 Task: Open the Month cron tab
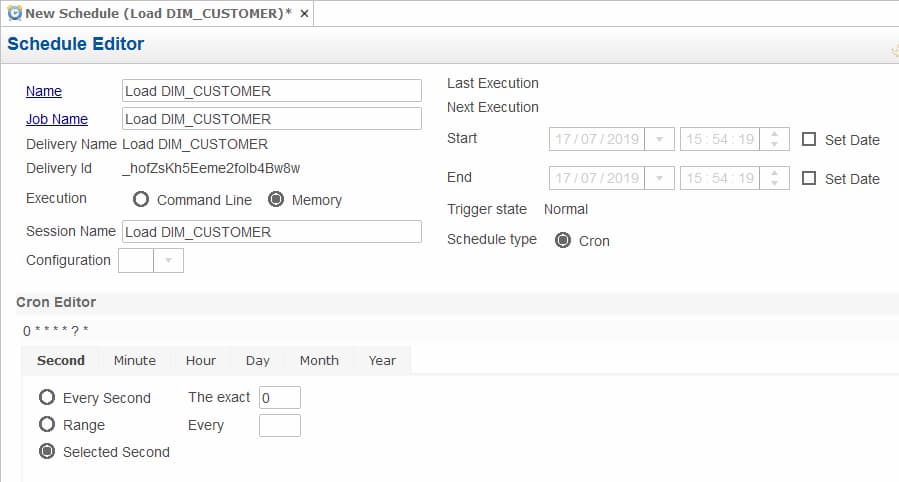point(319,360)
